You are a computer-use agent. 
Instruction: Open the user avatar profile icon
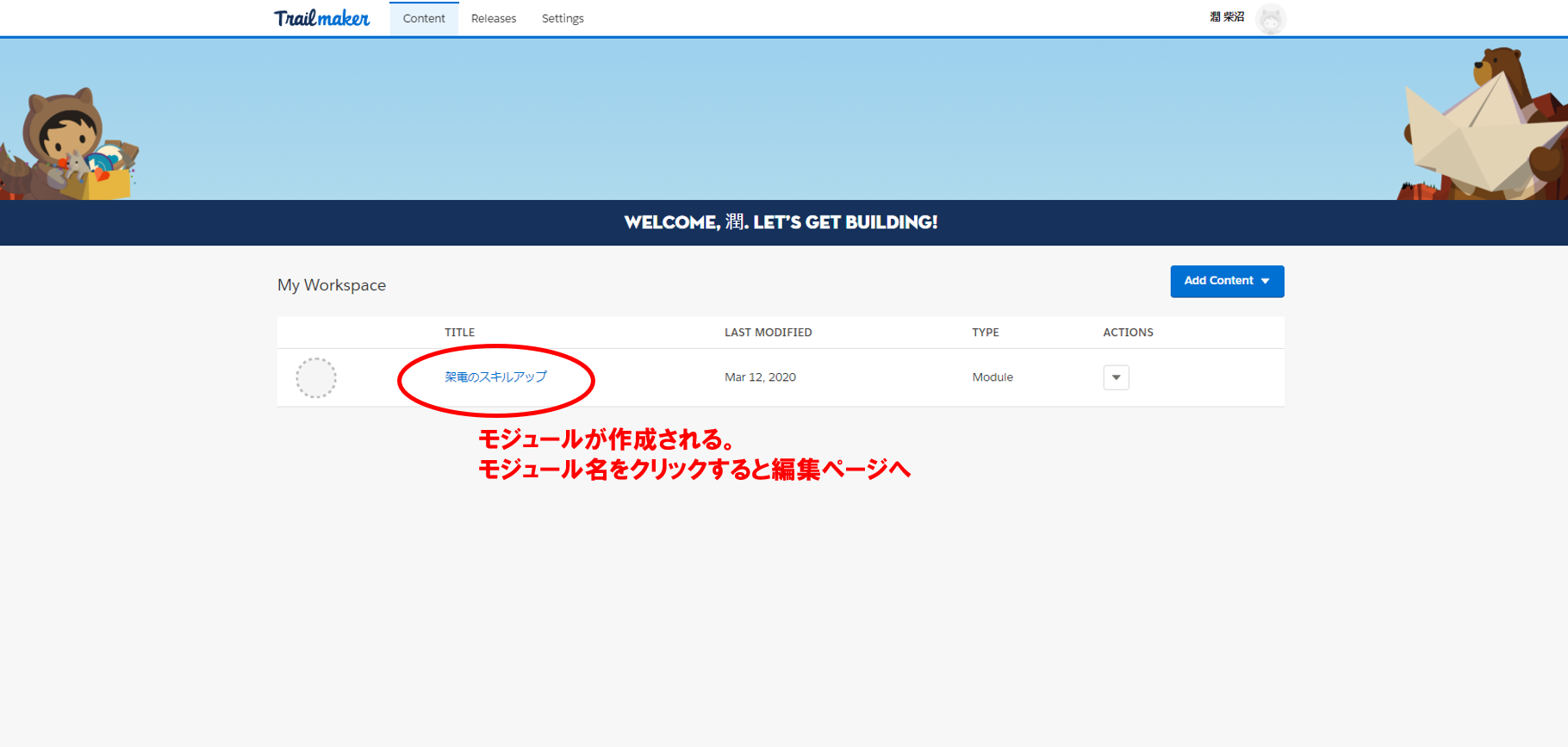pyautogui.click(x=1270, y=19)
